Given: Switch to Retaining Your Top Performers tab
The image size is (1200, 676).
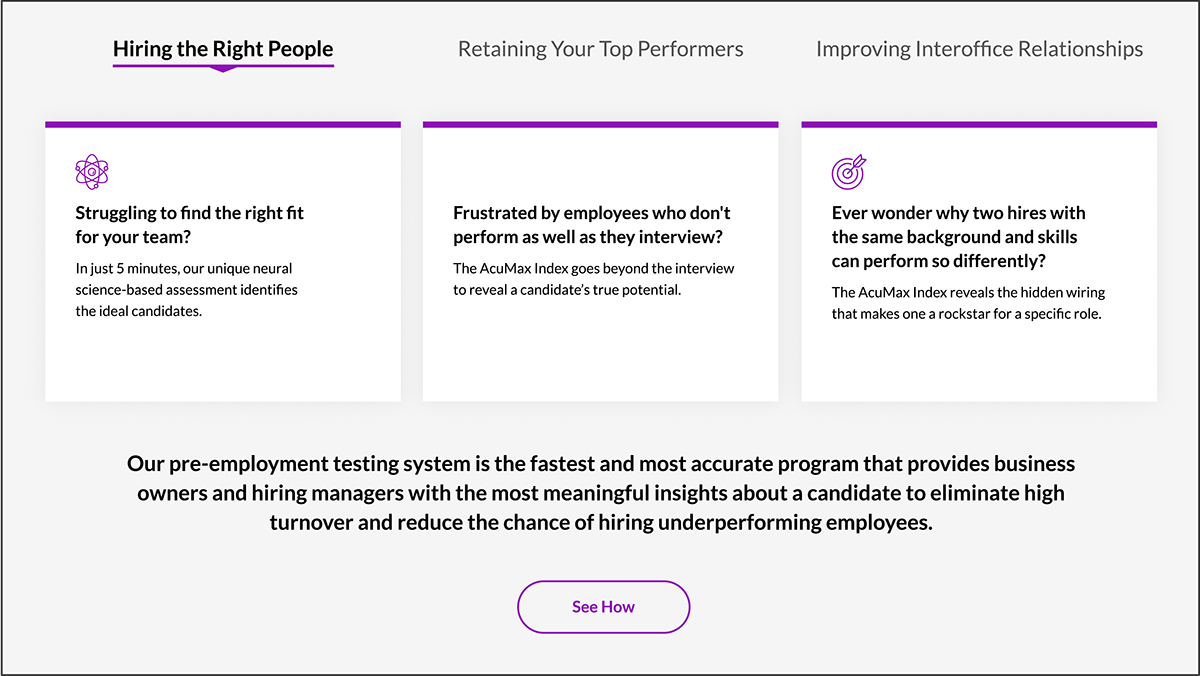Looking at the screenshot, I should point(601,49).
